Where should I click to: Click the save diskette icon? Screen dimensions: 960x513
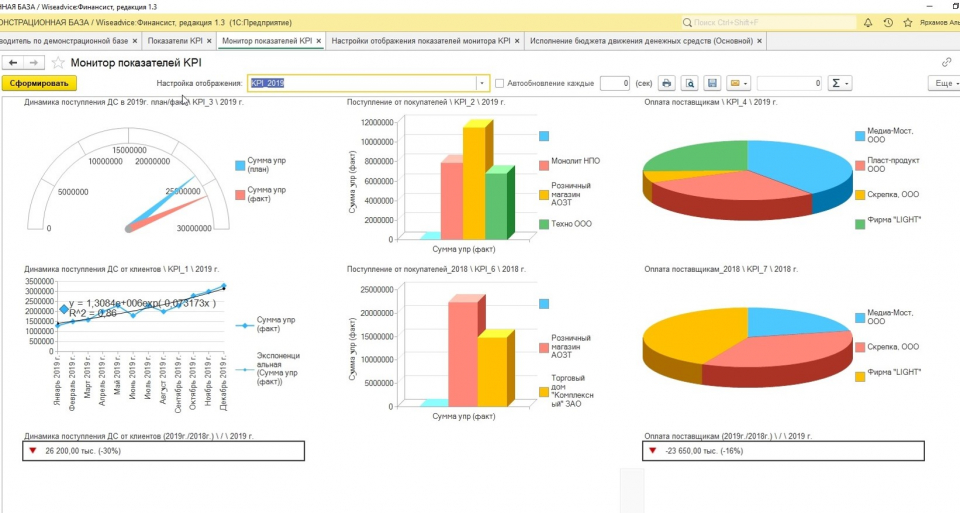point(713,83)
